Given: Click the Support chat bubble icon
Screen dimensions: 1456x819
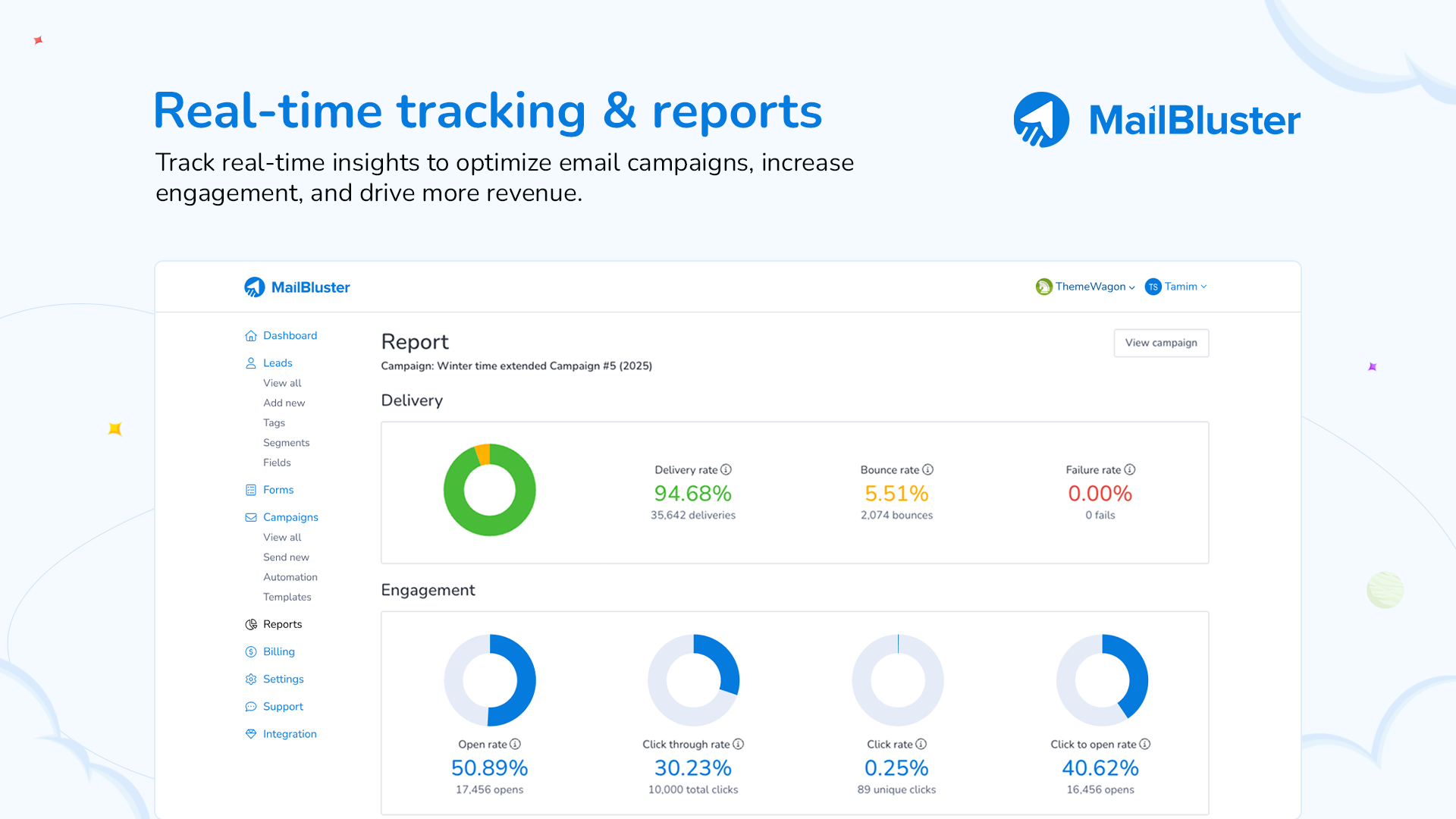Looking at the screenshot, I should coord(251,706).
